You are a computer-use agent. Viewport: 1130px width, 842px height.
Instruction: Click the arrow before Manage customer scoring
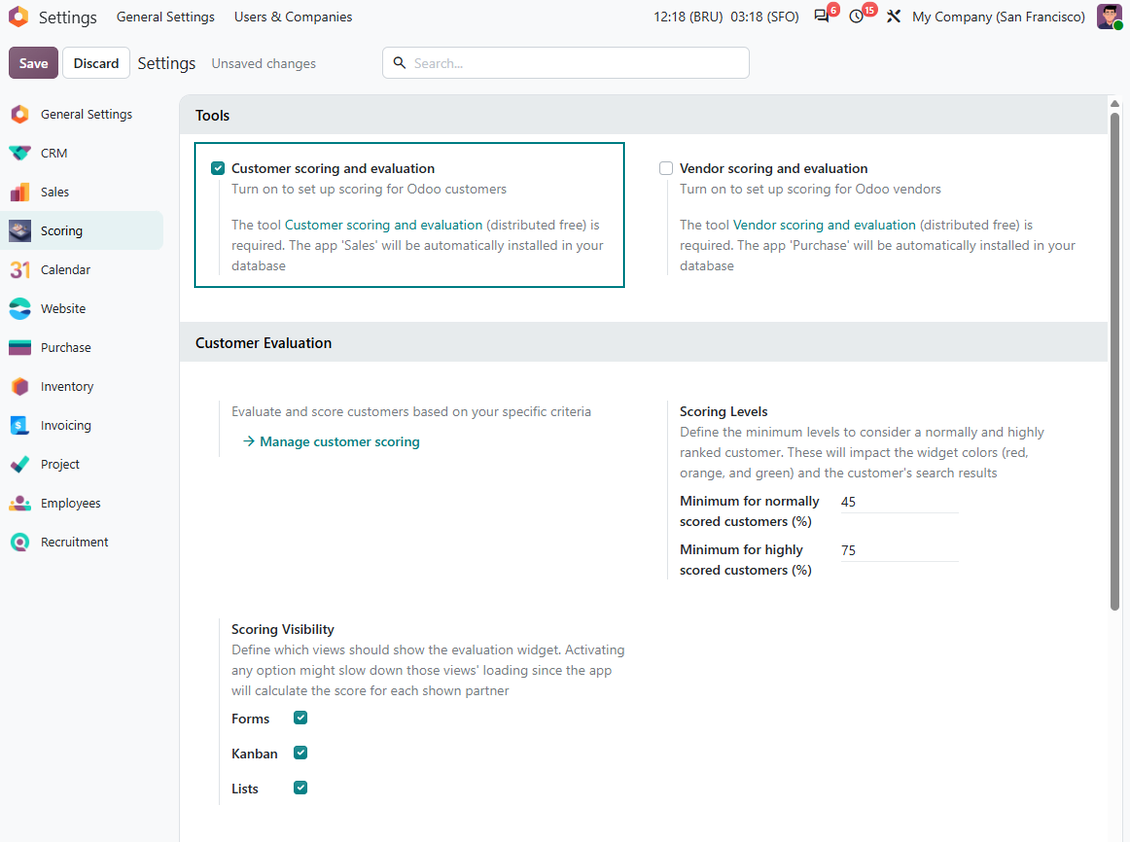[249, 441]
